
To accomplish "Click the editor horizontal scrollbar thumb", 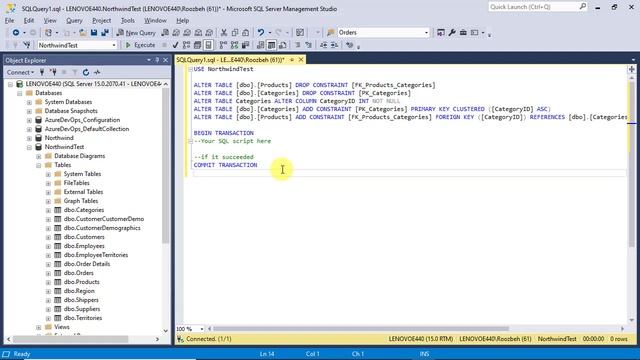I will pyautogui.click(x=361, y=329).
